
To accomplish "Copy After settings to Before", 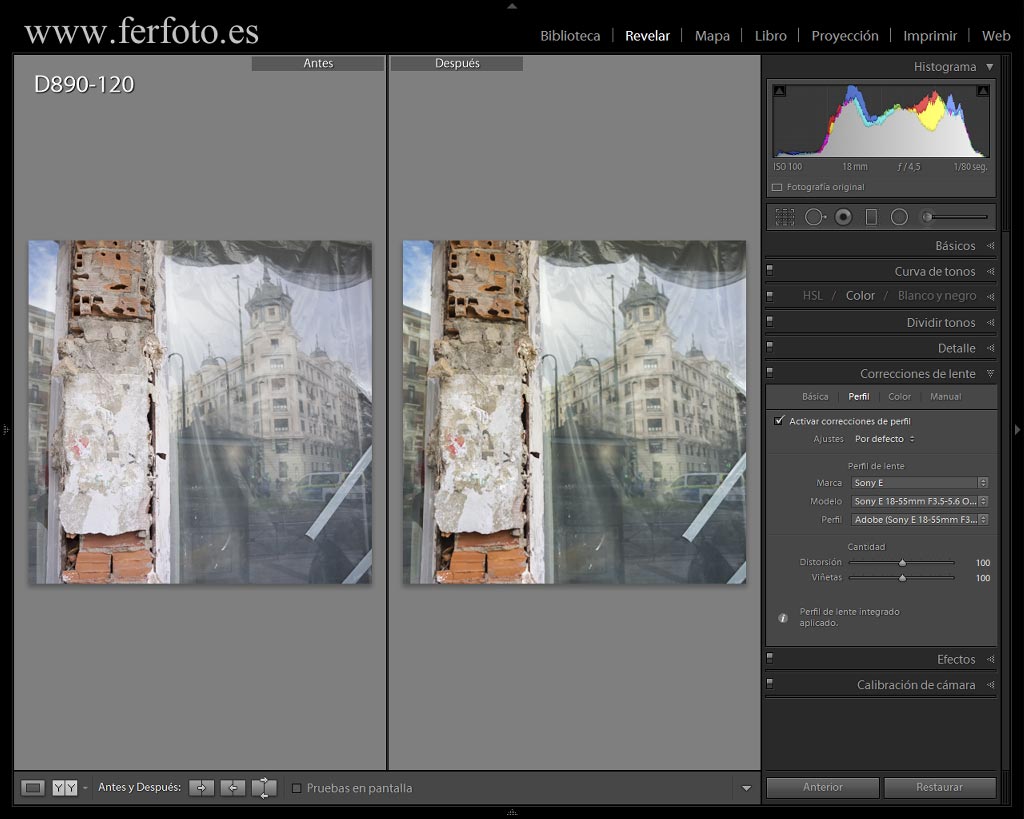I will pos(232,788).
